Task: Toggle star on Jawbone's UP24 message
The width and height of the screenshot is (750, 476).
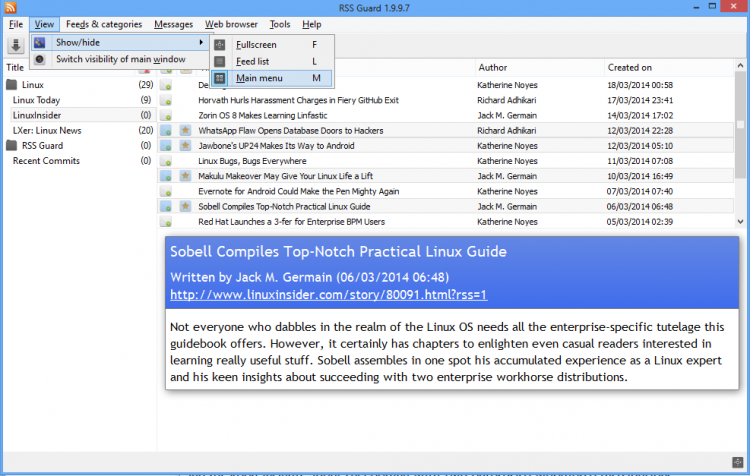Action: pyautogui.click(x=185, y=145)
